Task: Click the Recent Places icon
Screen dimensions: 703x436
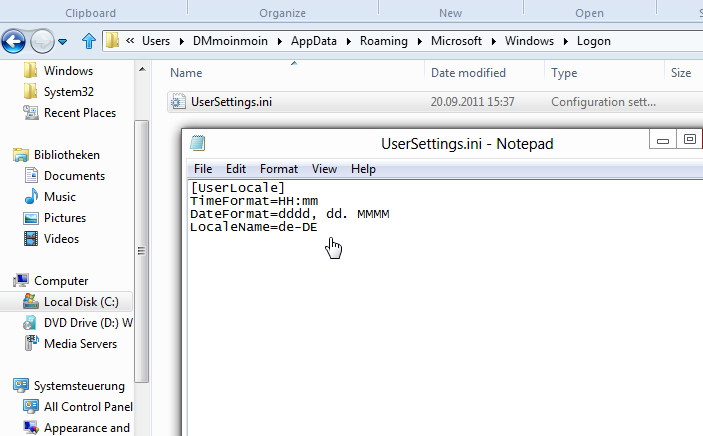Action: 30,113
